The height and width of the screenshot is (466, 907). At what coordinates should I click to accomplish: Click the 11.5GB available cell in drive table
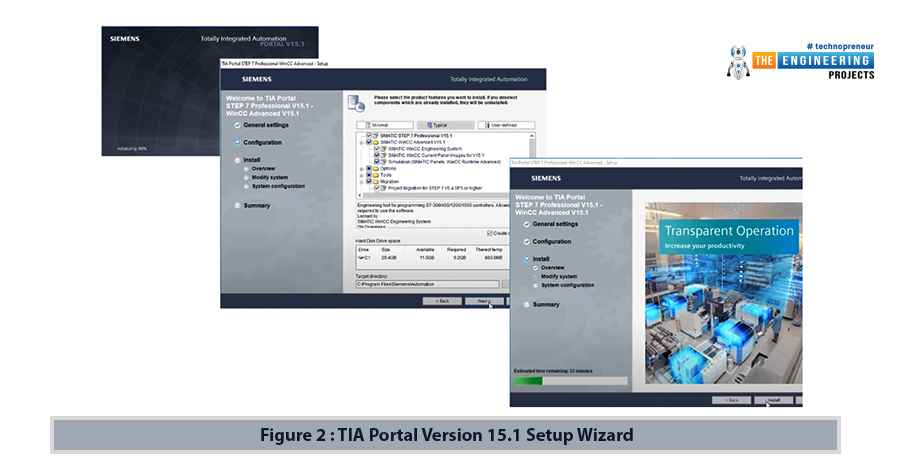tap(426, 258)
